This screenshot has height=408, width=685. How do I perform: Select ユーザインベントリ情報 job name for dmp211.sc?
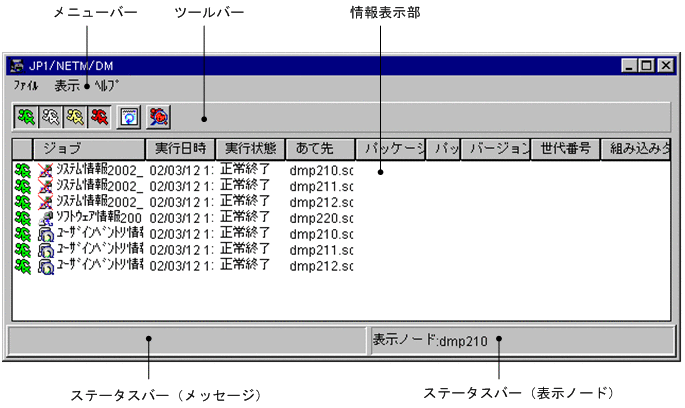pyautogui.click(x=100, y=250)
